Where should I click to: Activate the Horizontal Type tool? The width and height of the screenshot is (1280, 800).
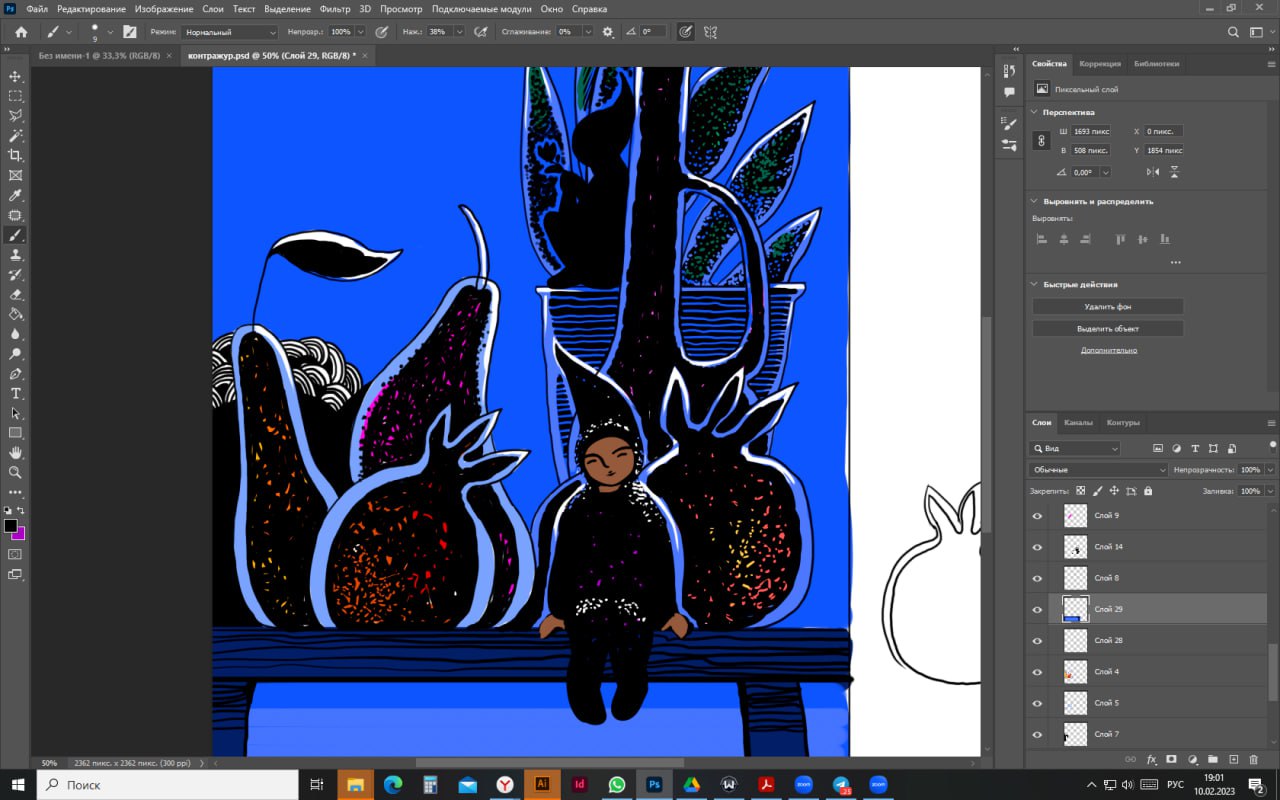[x=15, y=393]
